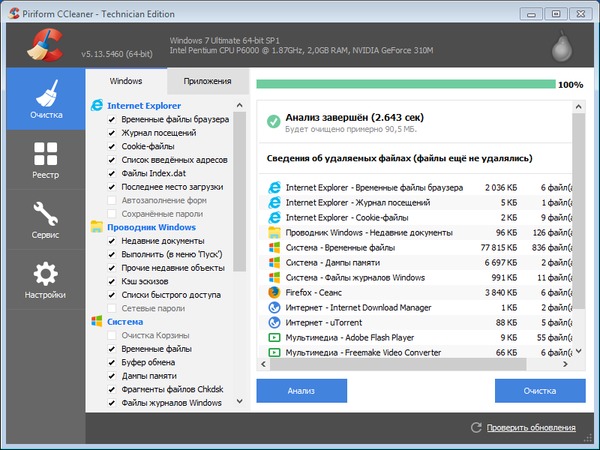Uncheck Временные файлы браузера checkbox
The width and height of the screenshot is (600, 450).
tap(112, 119)
